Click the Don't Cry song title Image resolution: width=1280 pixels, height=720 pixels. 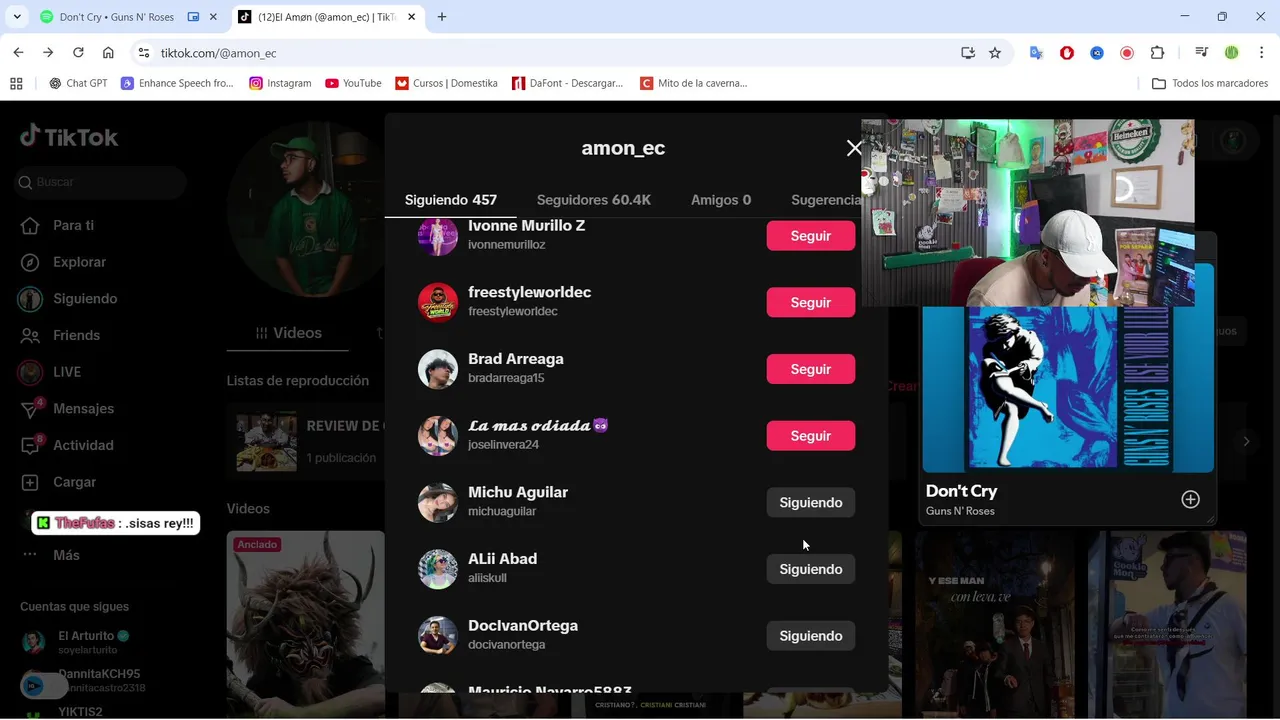pos(961,491)
